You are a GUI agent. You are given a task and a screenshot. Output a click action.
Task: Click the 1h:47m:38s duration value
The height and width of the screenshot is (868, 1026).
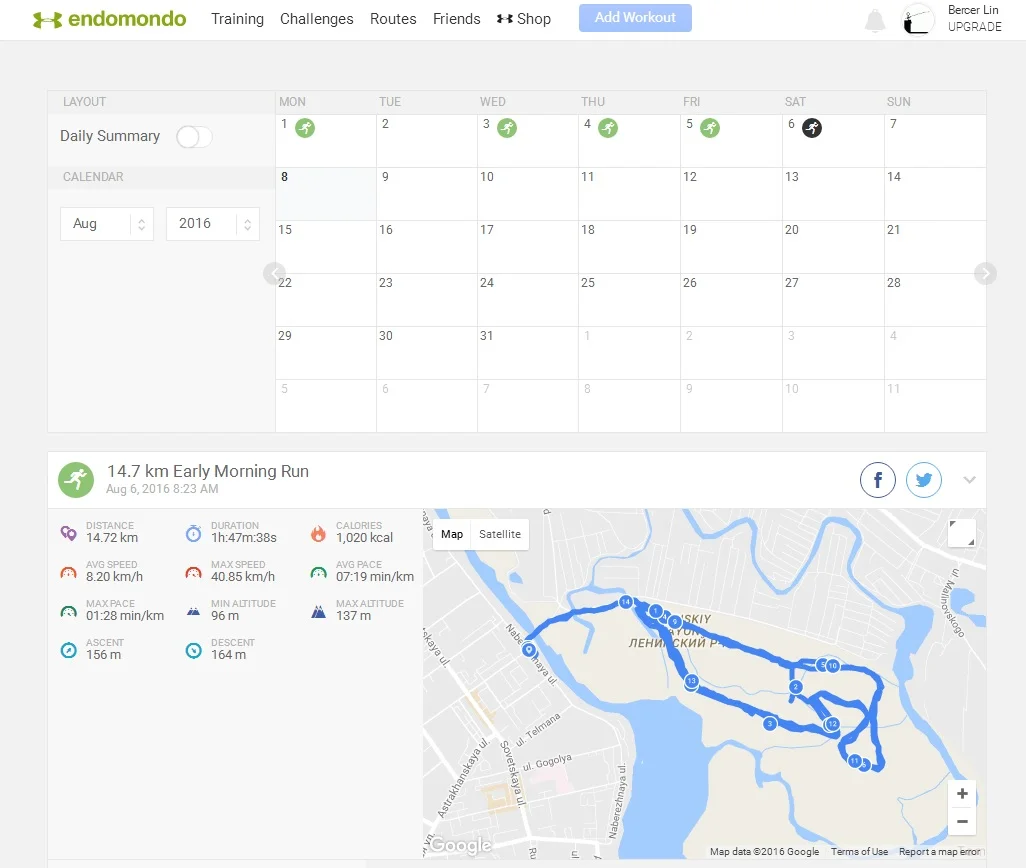[243, 538]
